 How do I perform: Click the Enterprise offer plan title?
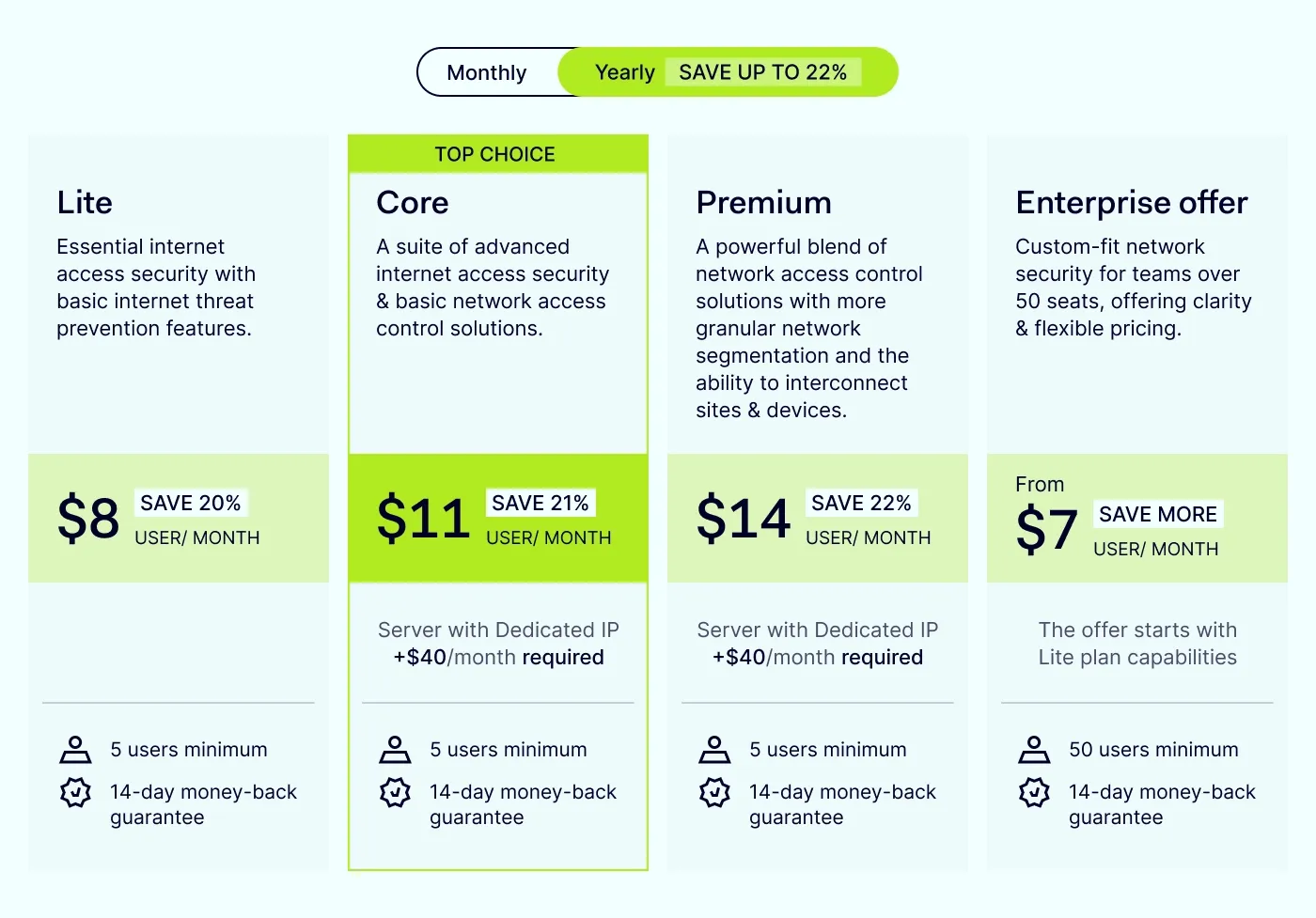click(1131, 202)
